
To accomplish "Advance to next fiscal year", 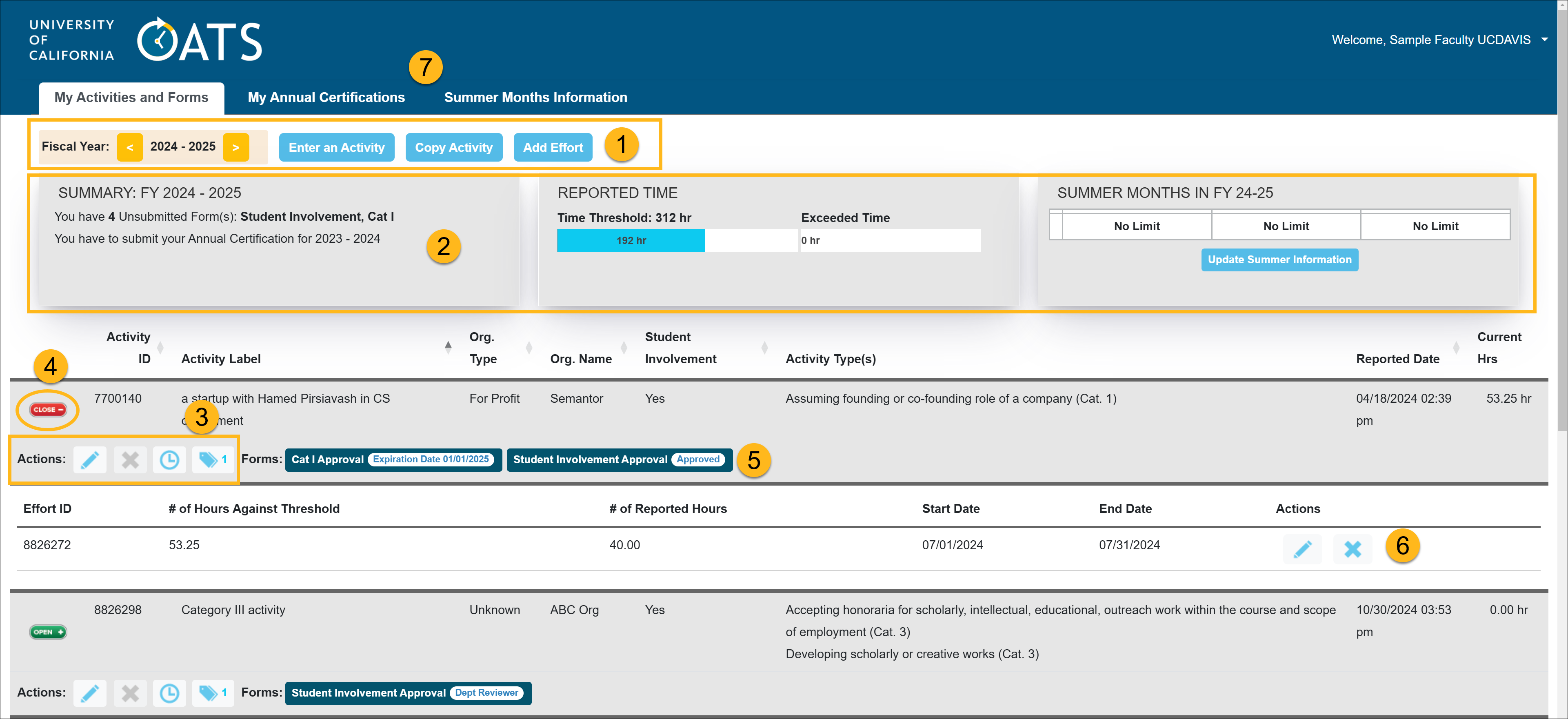I will point(235,147).
